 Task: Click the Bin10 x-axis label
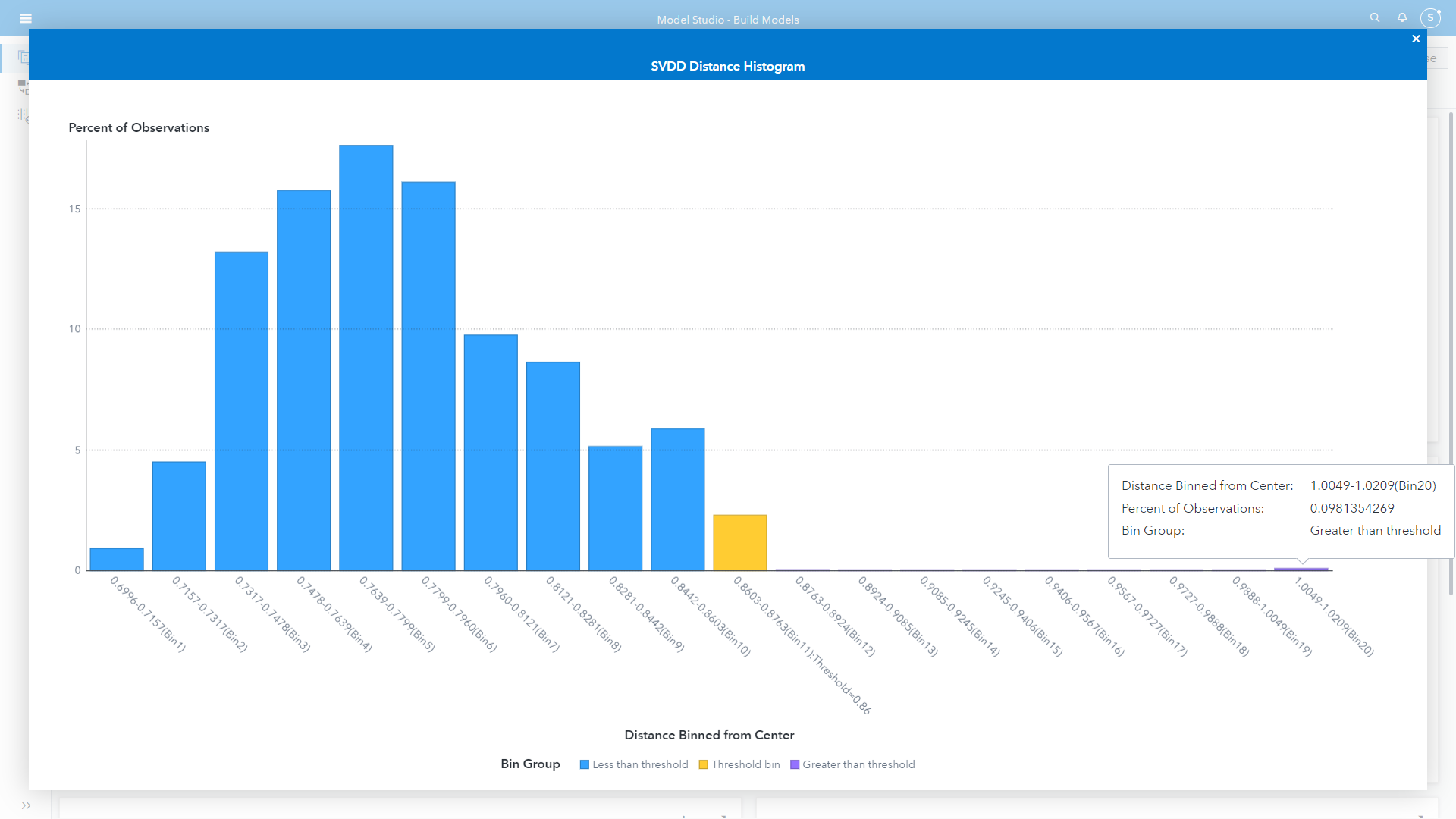(711, 617)
